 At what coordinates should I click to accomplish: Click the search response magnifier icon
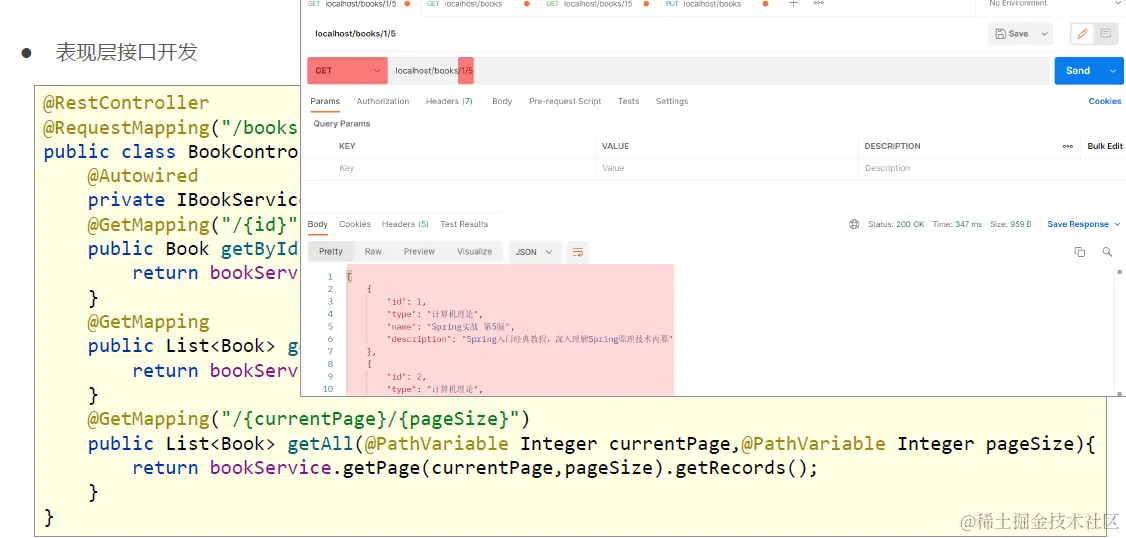click(1107, 252)
